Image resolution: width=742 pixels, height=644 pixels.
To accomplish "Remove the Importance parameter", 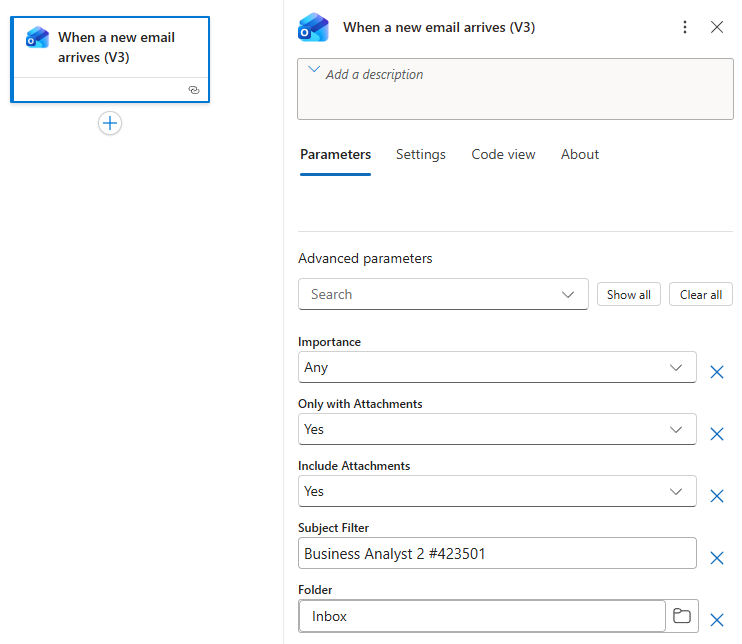I will pyautogui.click(x=717, y=372).
